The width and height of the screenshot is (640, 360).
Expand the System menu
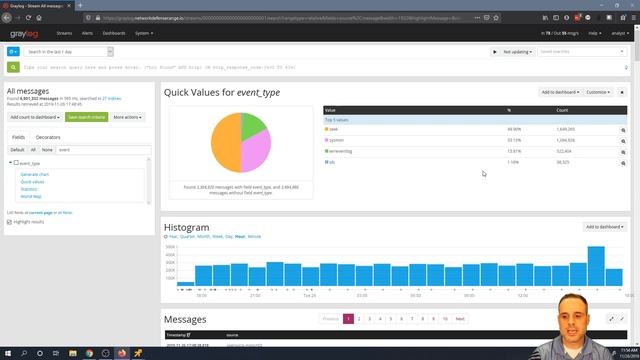(144, 33)
